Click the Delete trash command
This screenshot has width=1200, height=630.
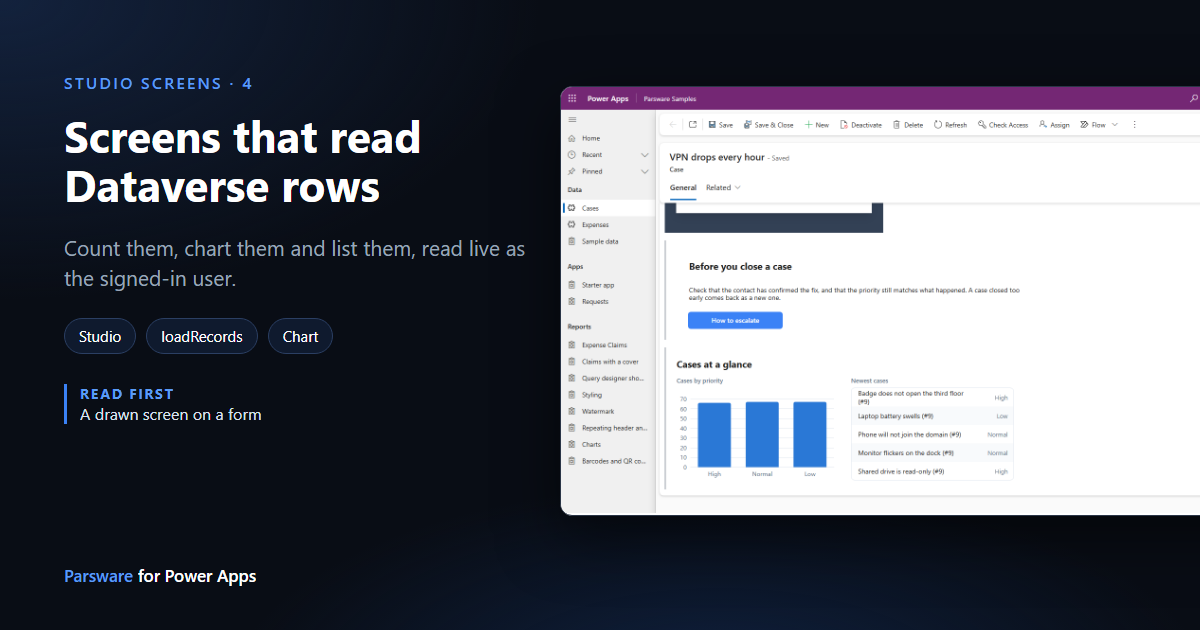908,125
